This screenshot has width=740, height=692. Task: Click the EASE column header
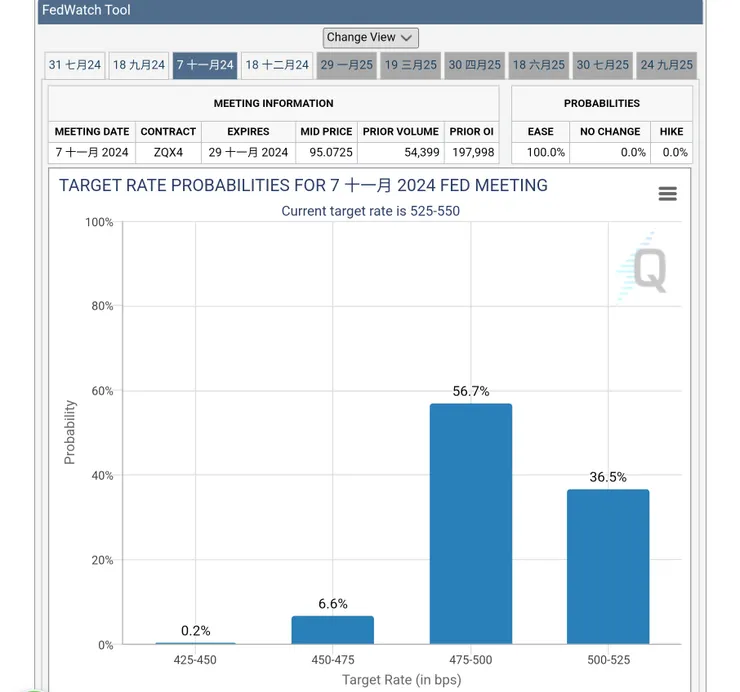pyautogui.click(x=540, y=132)
